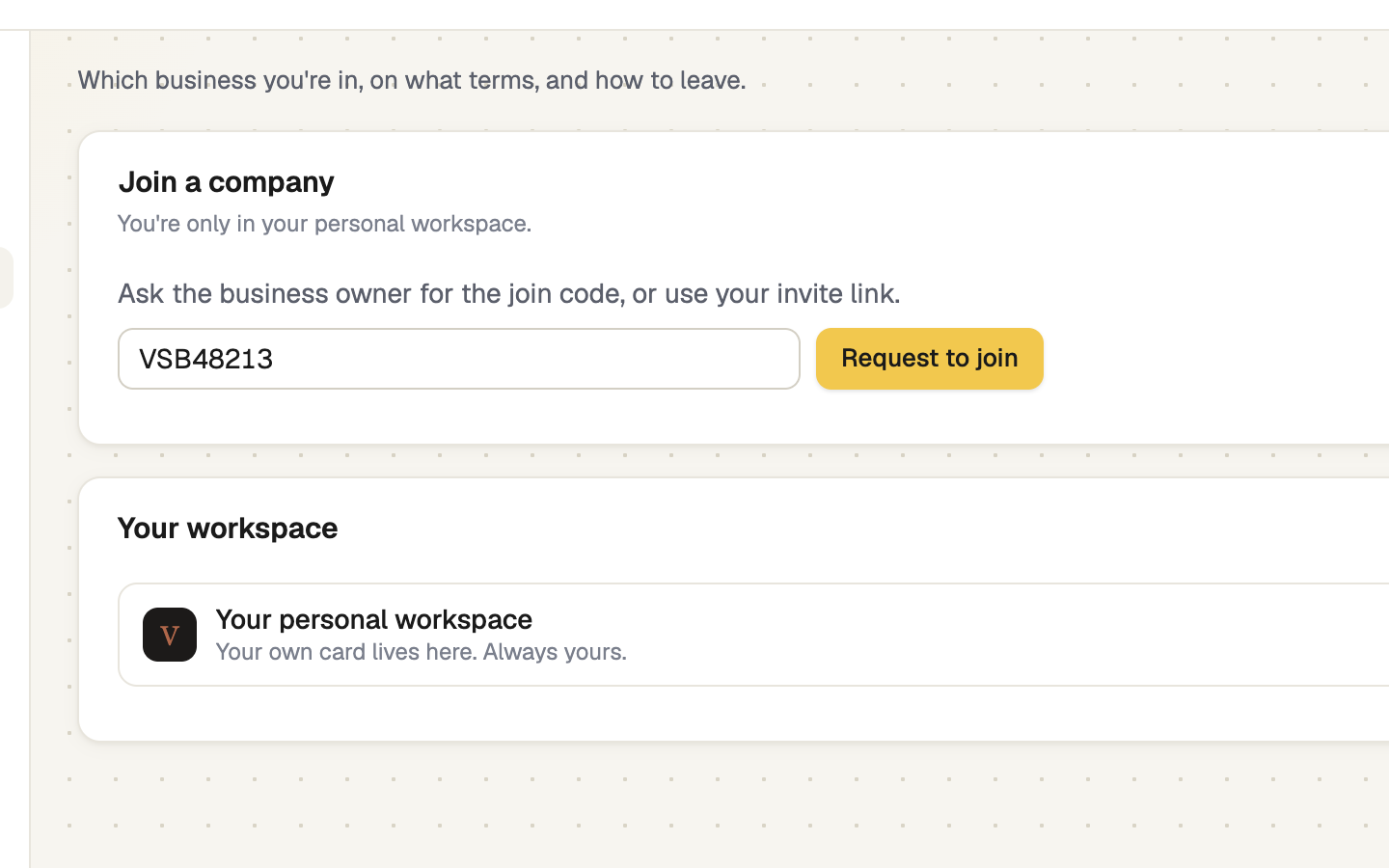Viewport: 1389px width, 868px height.
Task: Click the "Which business you're in" subtitle
Action: pos(412,80)
